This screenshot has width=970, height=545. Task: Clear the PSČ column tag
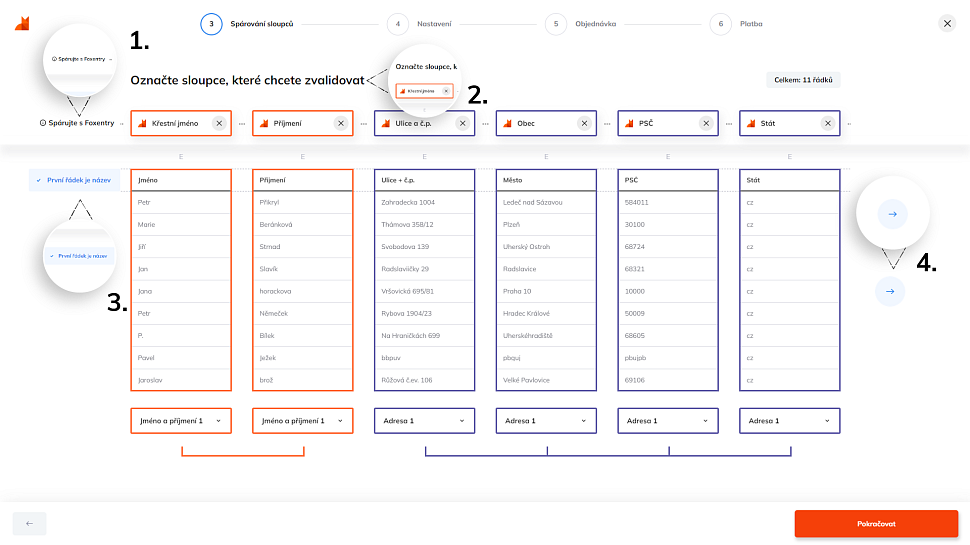coord(706,123)
